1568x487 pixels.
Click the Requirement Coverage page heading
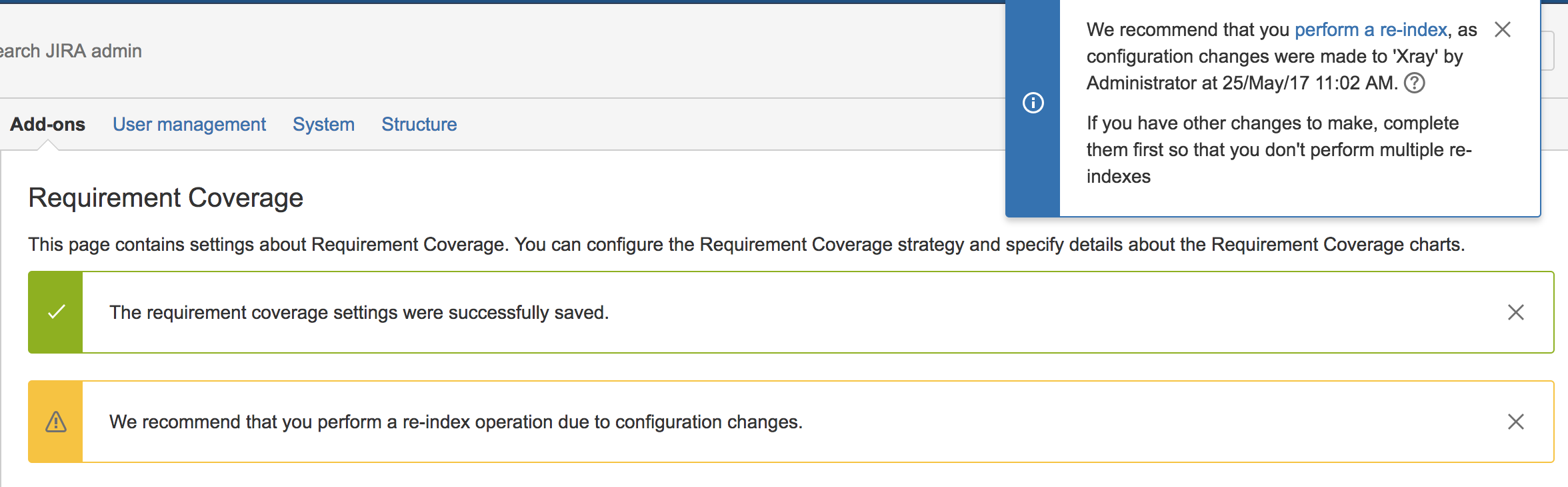[x=165, y=198]
